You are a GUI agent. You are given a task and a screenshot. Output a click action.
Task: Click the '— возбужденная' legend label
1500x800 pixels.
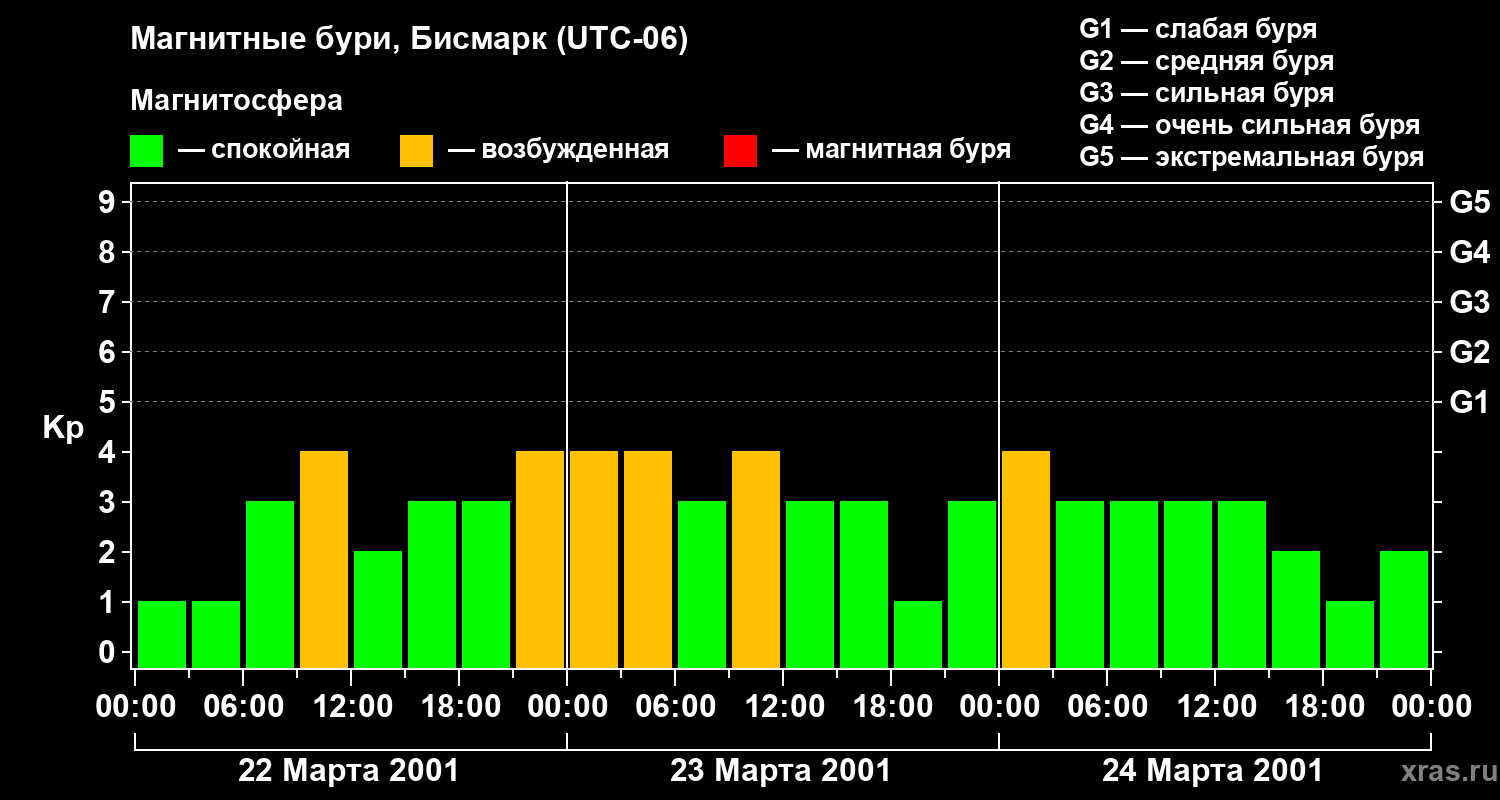tap(559, 150)
